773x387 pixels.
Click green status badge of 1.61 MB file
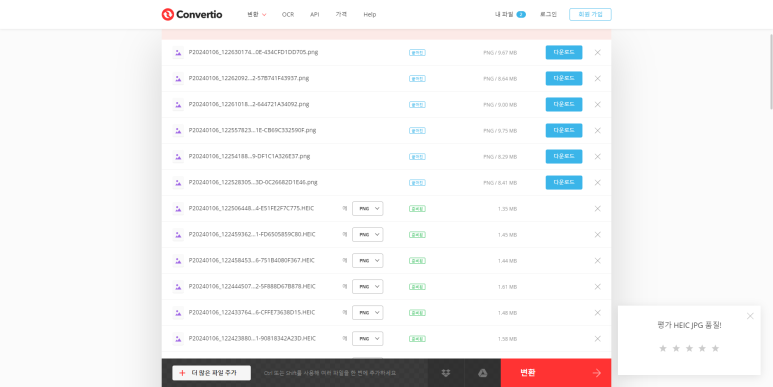(x=417, y=286)
